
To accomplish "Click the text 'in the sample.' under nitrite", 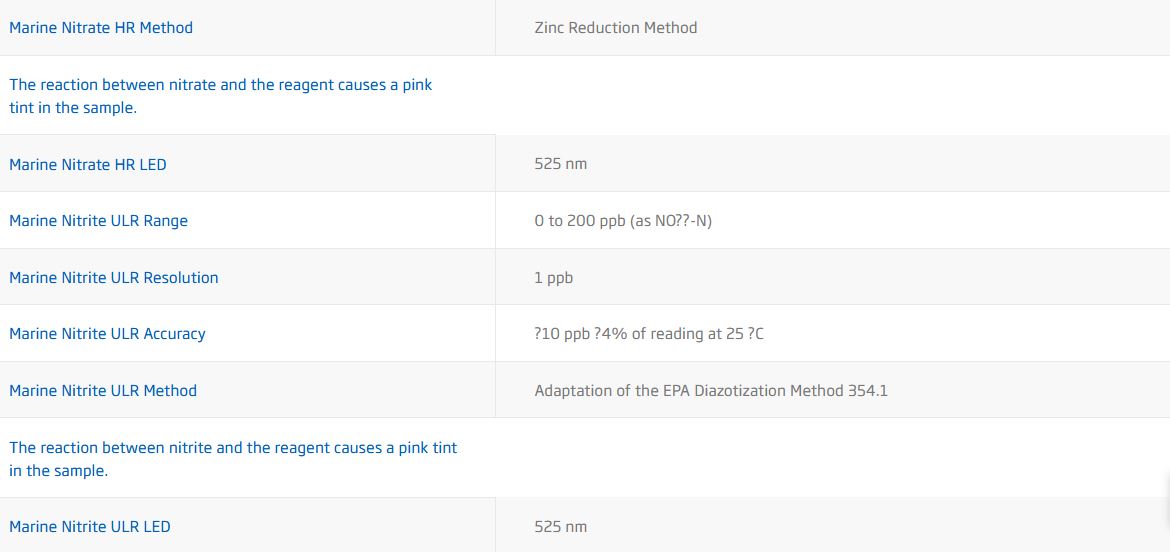I will coord(58,471).
